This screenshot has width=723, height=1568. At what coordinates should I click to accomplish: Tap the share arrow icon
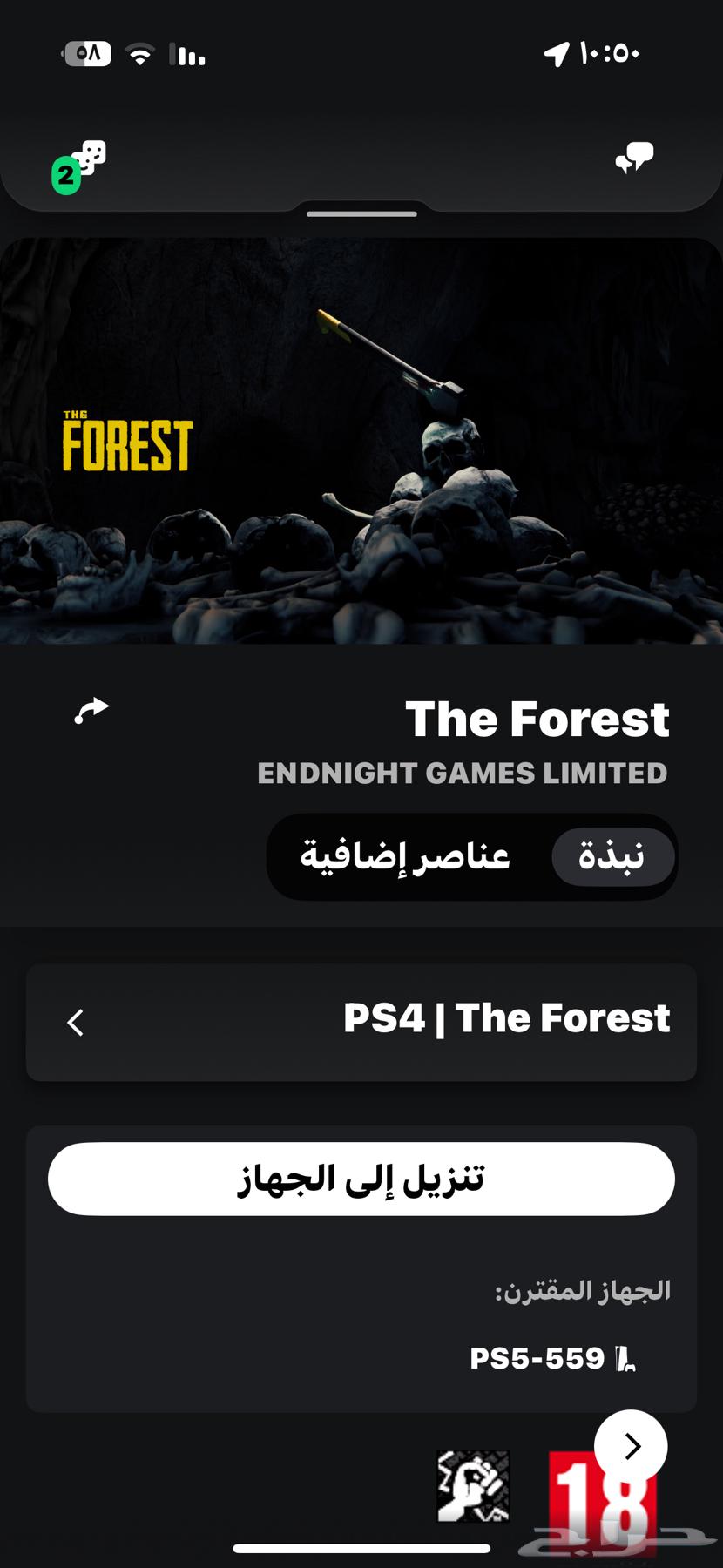(91, 711)
